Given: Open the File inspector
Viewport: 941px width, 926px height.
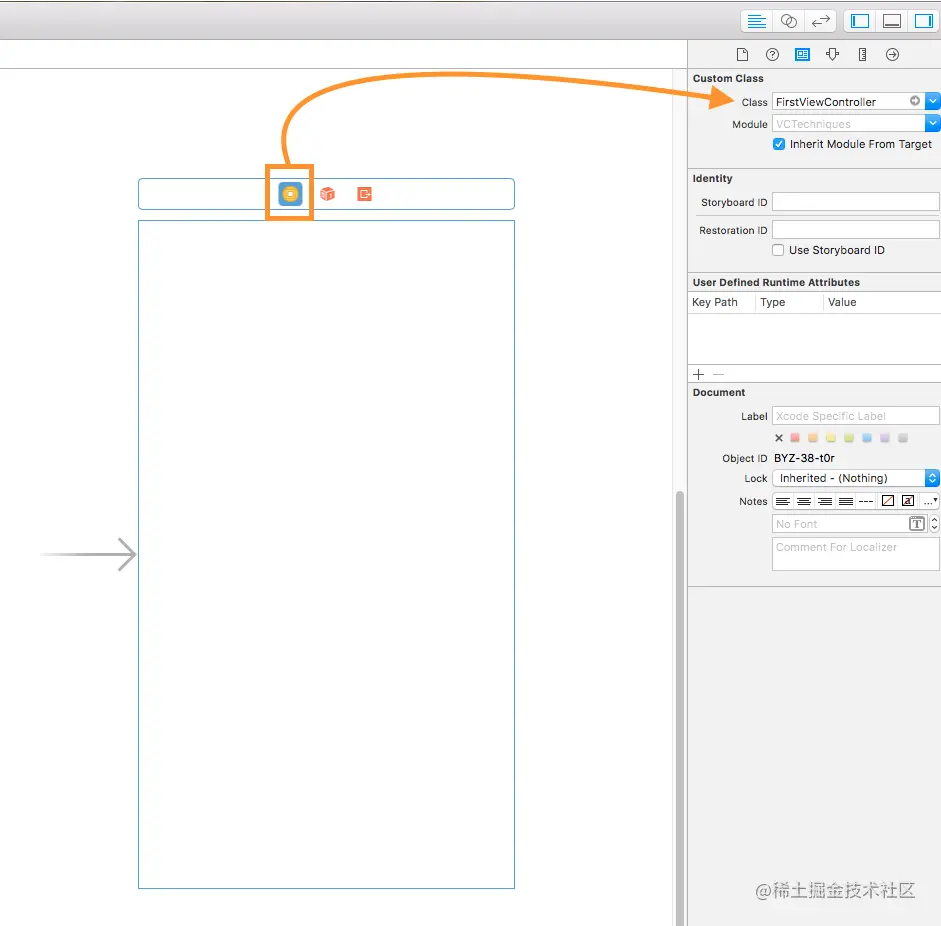Looking at the screenshot, I should coord(742,55).
